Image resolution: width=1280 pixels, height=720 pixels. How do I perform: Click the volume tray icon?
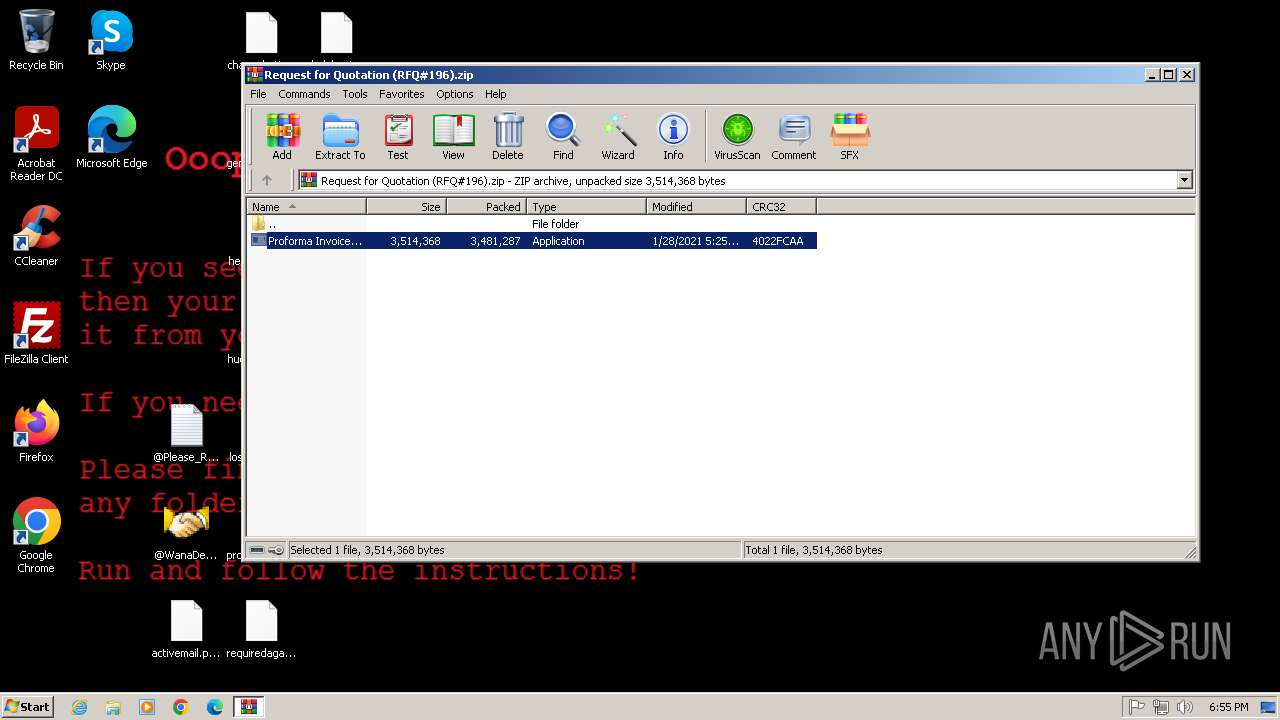point(1185,707)
